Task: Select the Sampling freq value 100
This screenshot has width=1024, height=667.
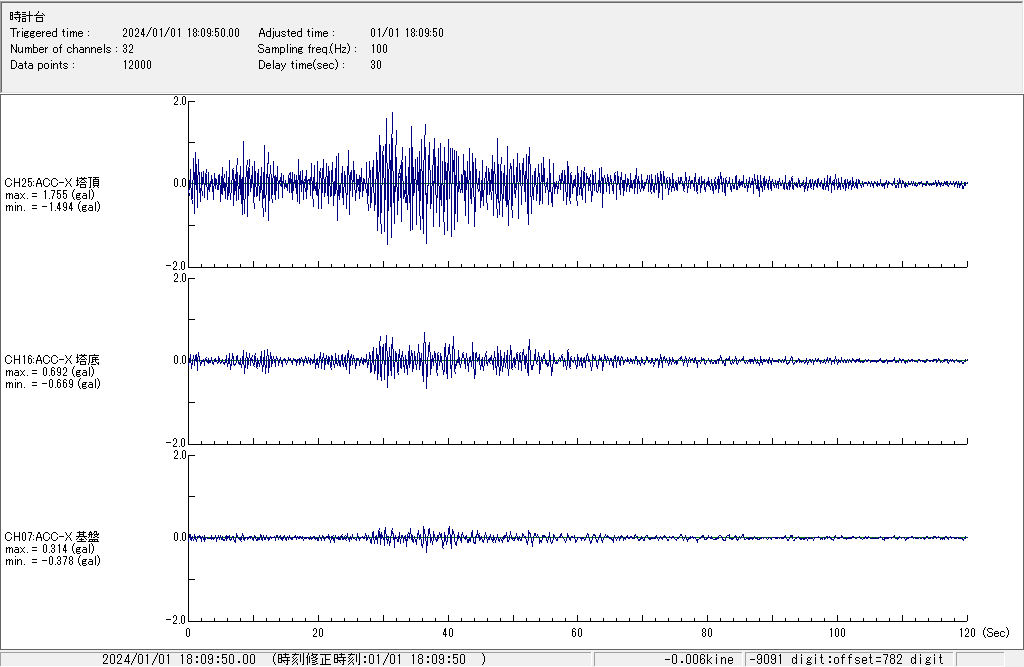Action: tap(379, 49)
